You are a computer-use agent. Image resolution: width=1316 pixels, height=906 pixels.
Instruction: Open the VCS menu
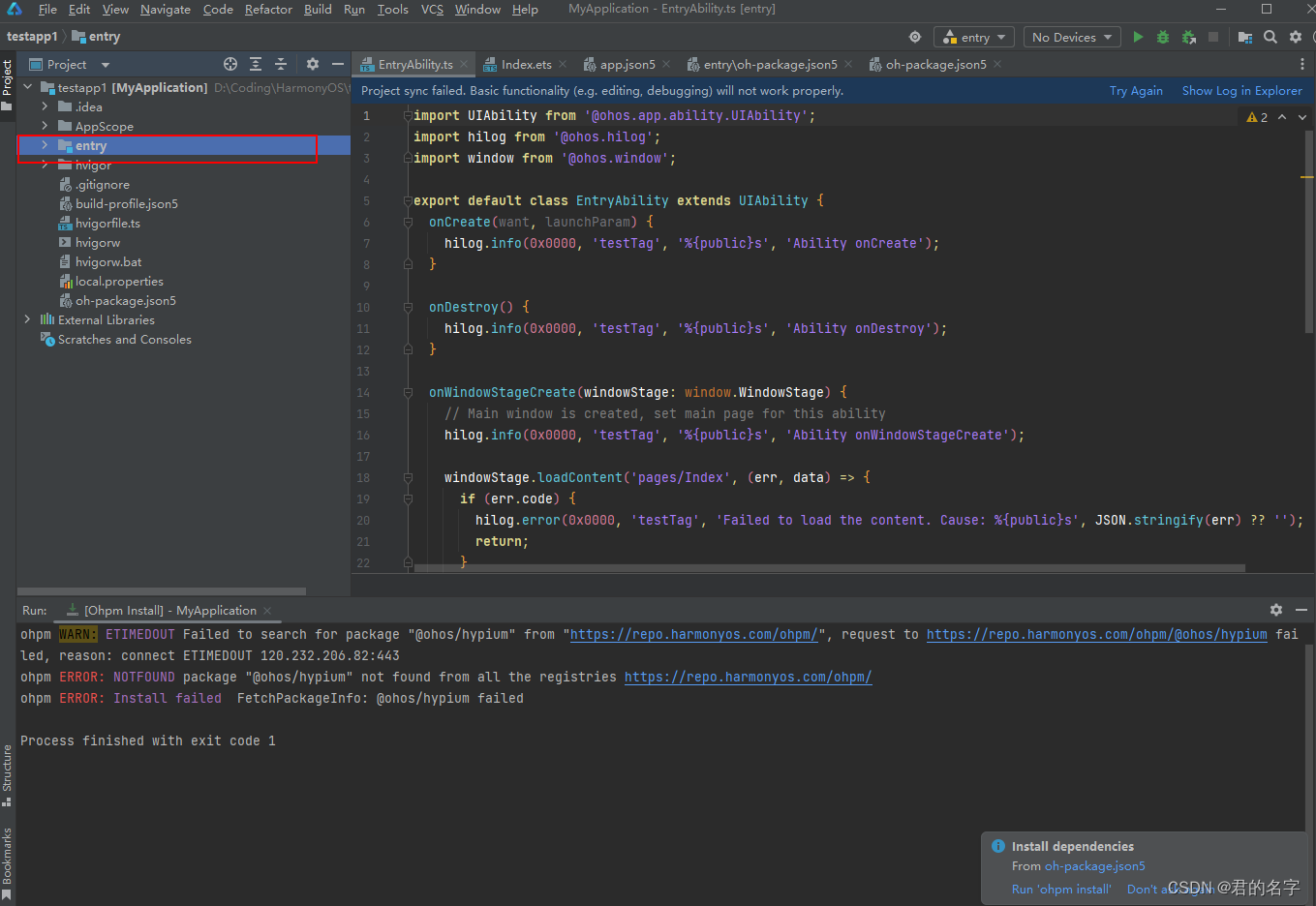(432, 9)
